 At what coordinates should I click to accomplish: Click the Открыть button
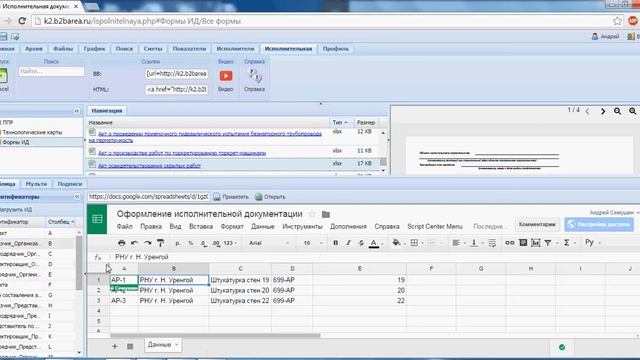(270, 197)
